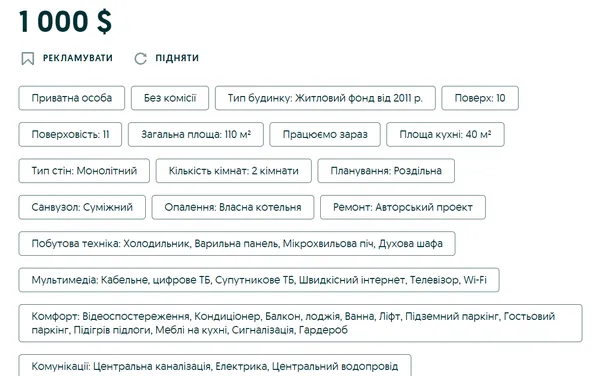Click the Опалення: Власна котельня tag

[x=233, y=207]
